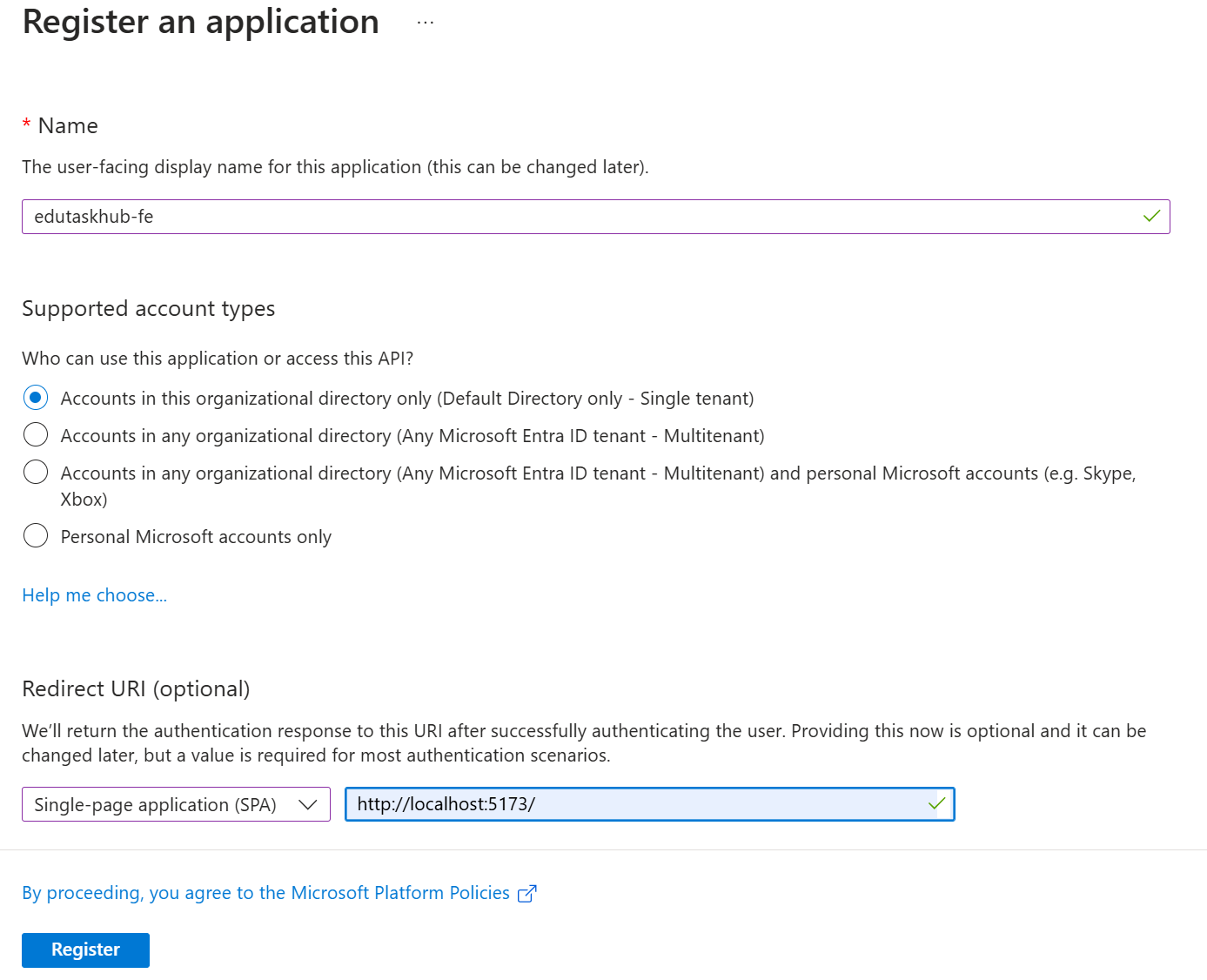This screenshot has height=980, width=1207.
Task: Choose the Multitenant organizational directory option
Action: (35, 434)
